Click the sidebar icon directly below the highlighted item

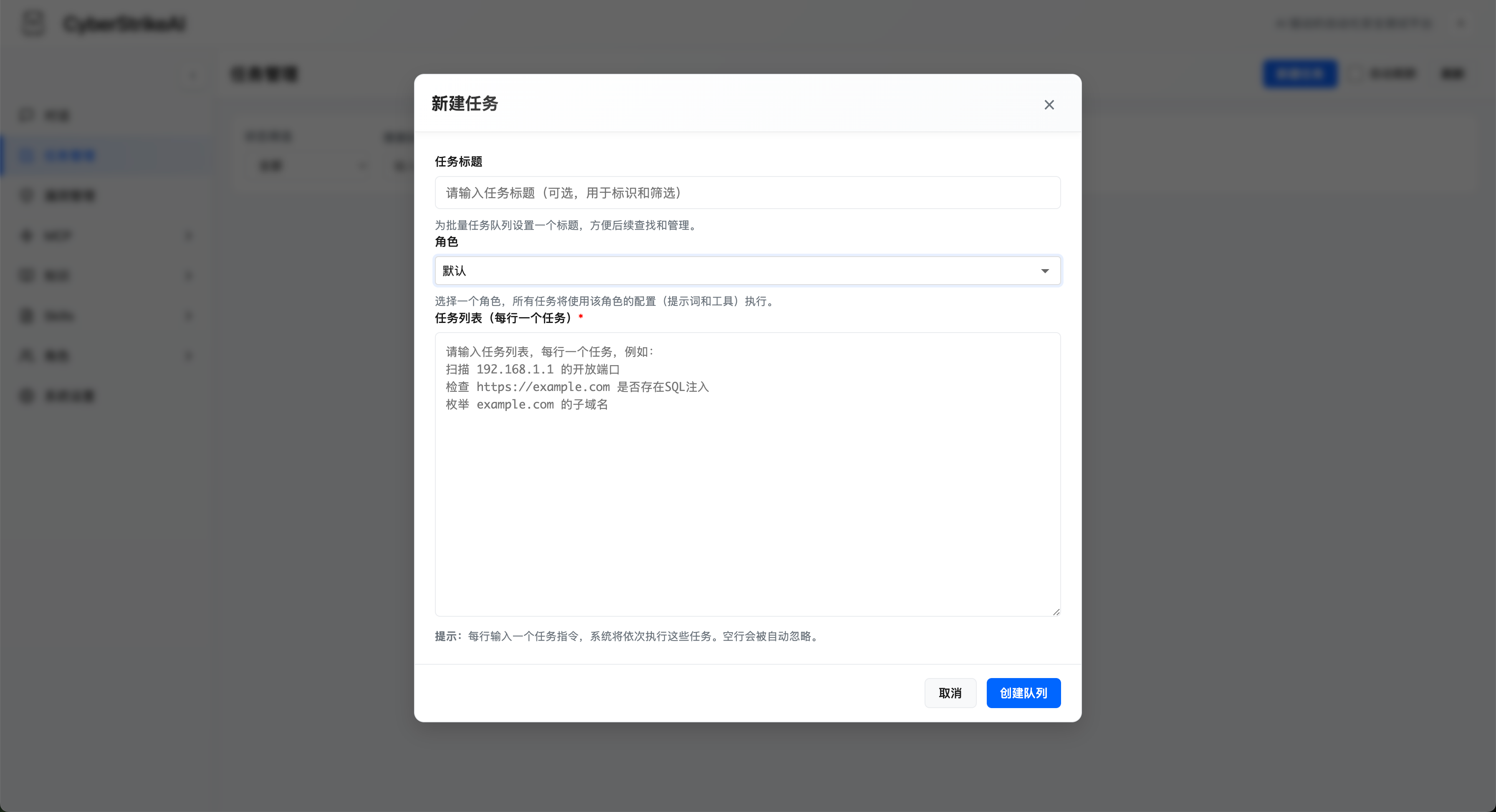click(x=26, y=196)
